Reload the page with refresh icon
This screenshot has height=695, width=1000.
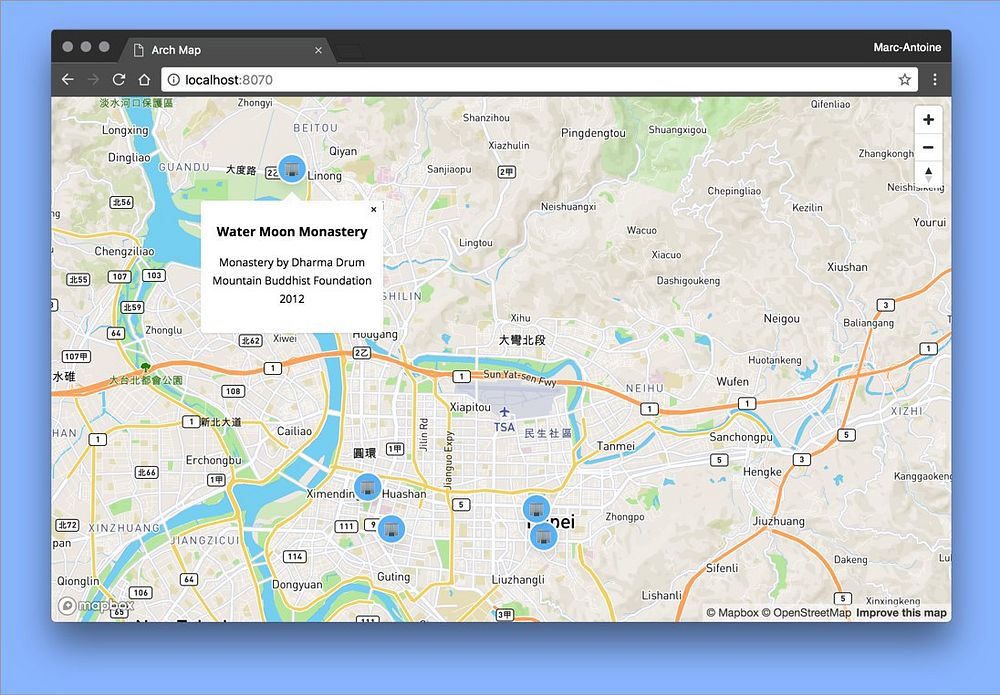pos(119,80)
